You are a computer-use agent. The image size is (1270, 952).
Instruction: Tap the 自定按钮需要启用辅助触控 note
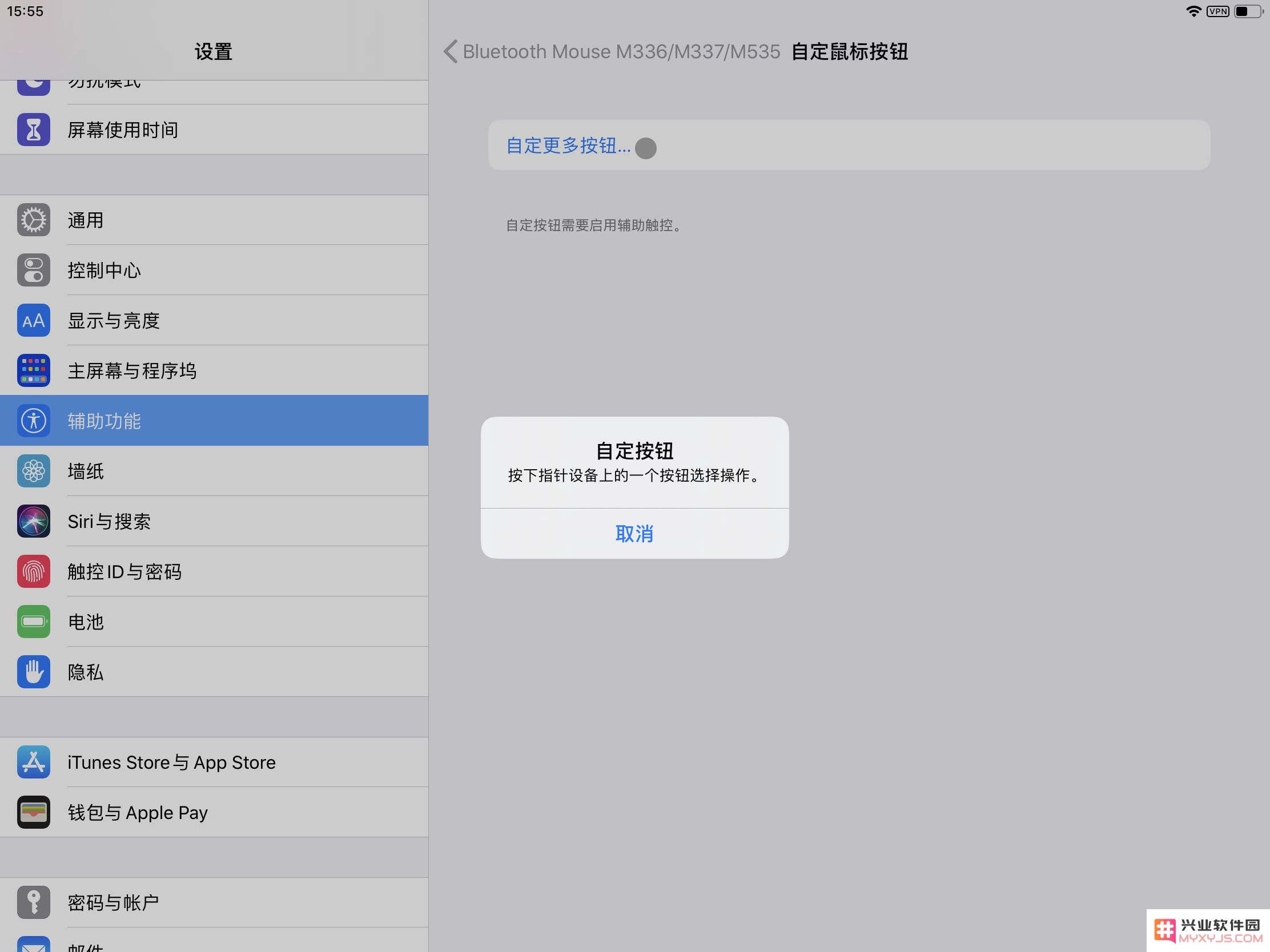click(x=594, y=225)
